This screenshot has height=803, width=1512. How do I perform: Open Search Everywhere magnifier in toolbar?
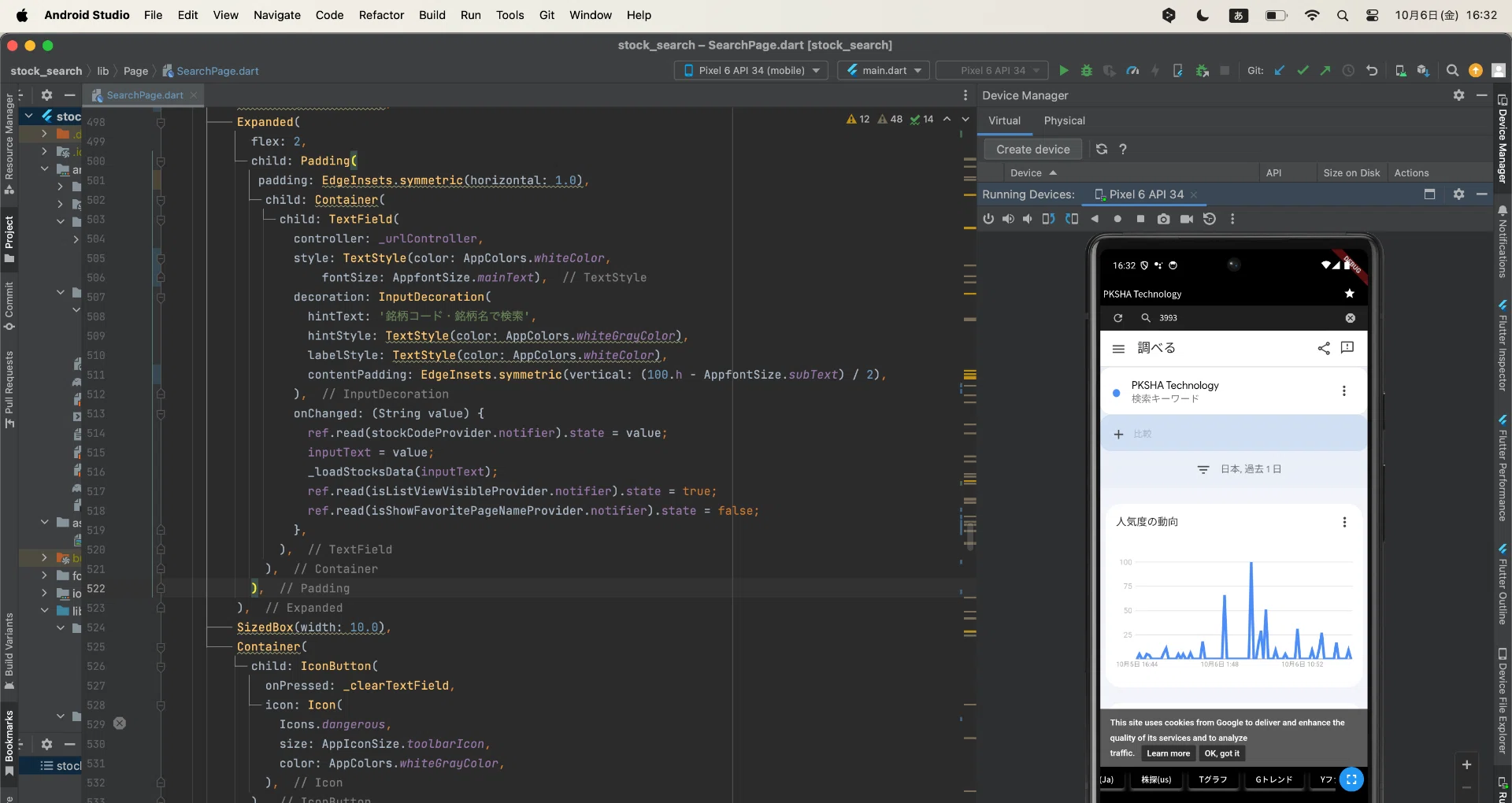(x=1452, y=71)
